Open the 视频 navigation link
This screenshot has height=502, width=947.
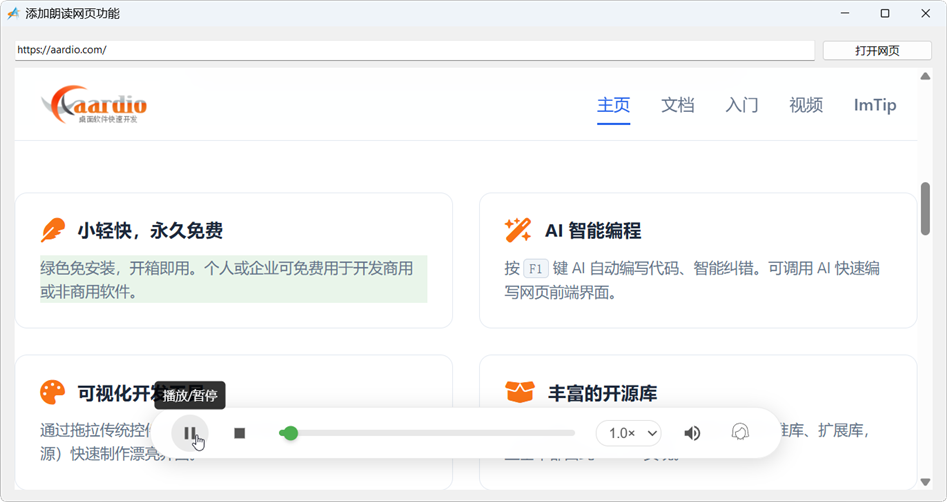tap(805, 105)
